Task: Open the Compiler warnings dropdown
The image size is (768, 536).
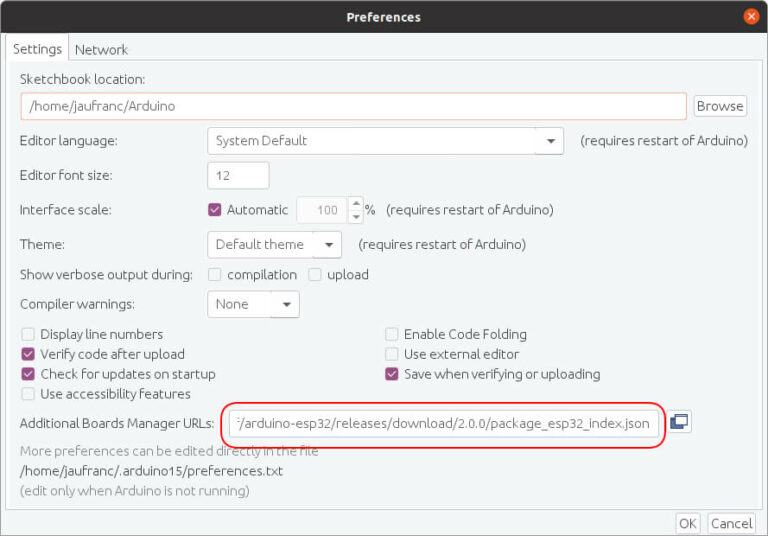Action: point(253,304)
